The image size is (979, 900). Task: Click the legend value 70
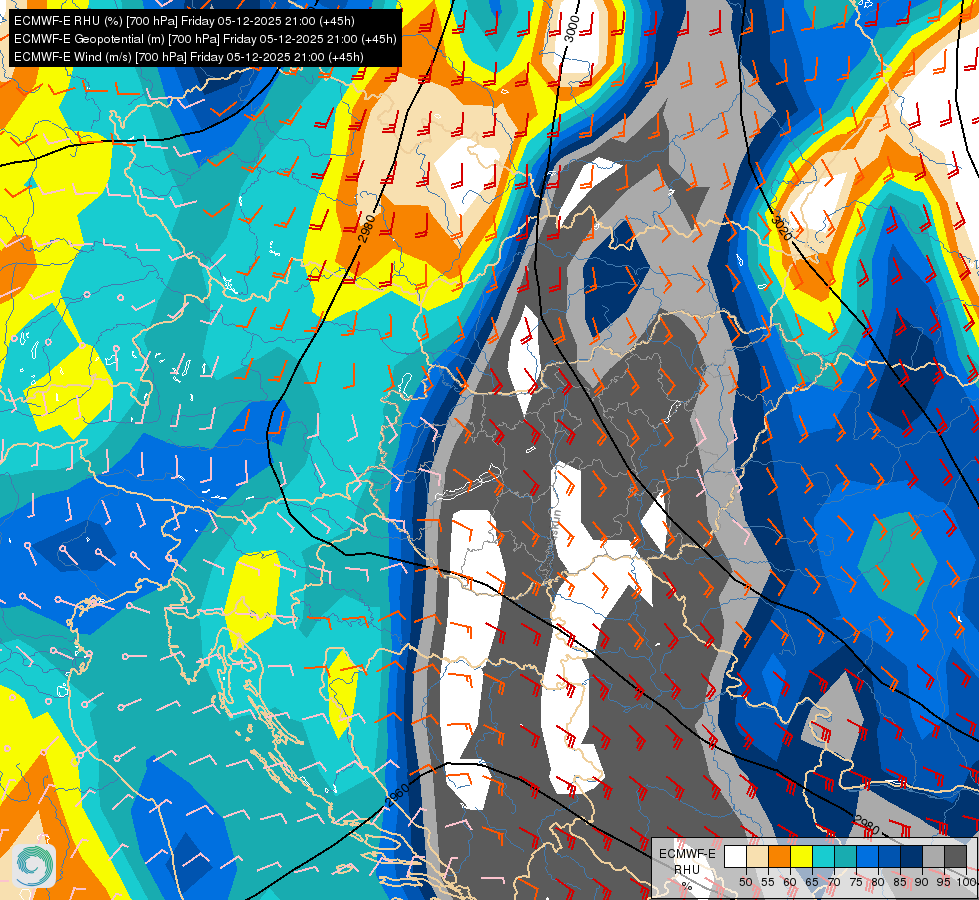click(834, 882)
